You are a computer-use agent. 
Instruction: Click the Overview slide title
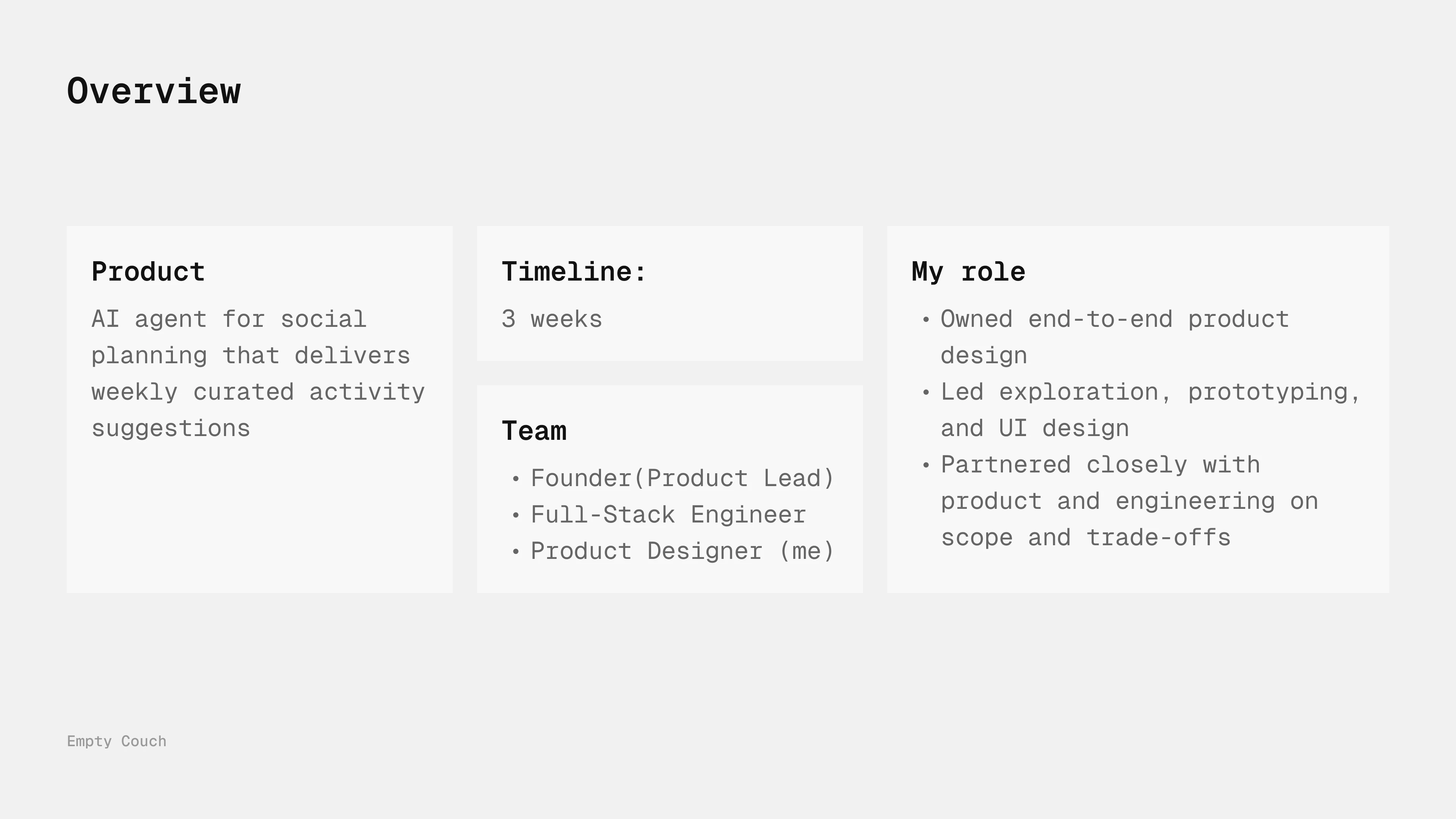[154, 91]
